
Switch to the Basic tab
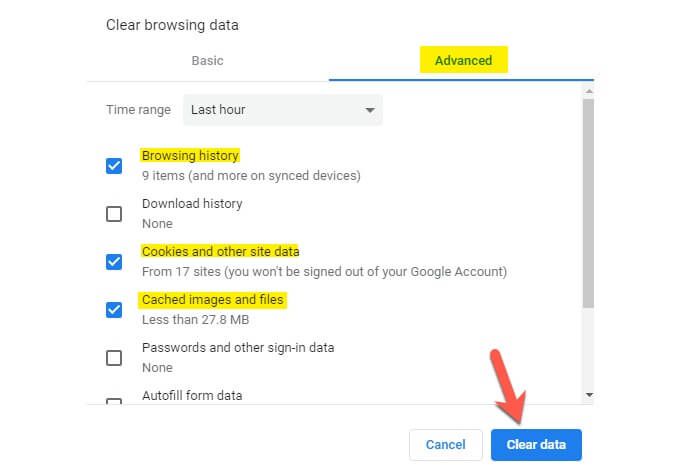[207, 61]
